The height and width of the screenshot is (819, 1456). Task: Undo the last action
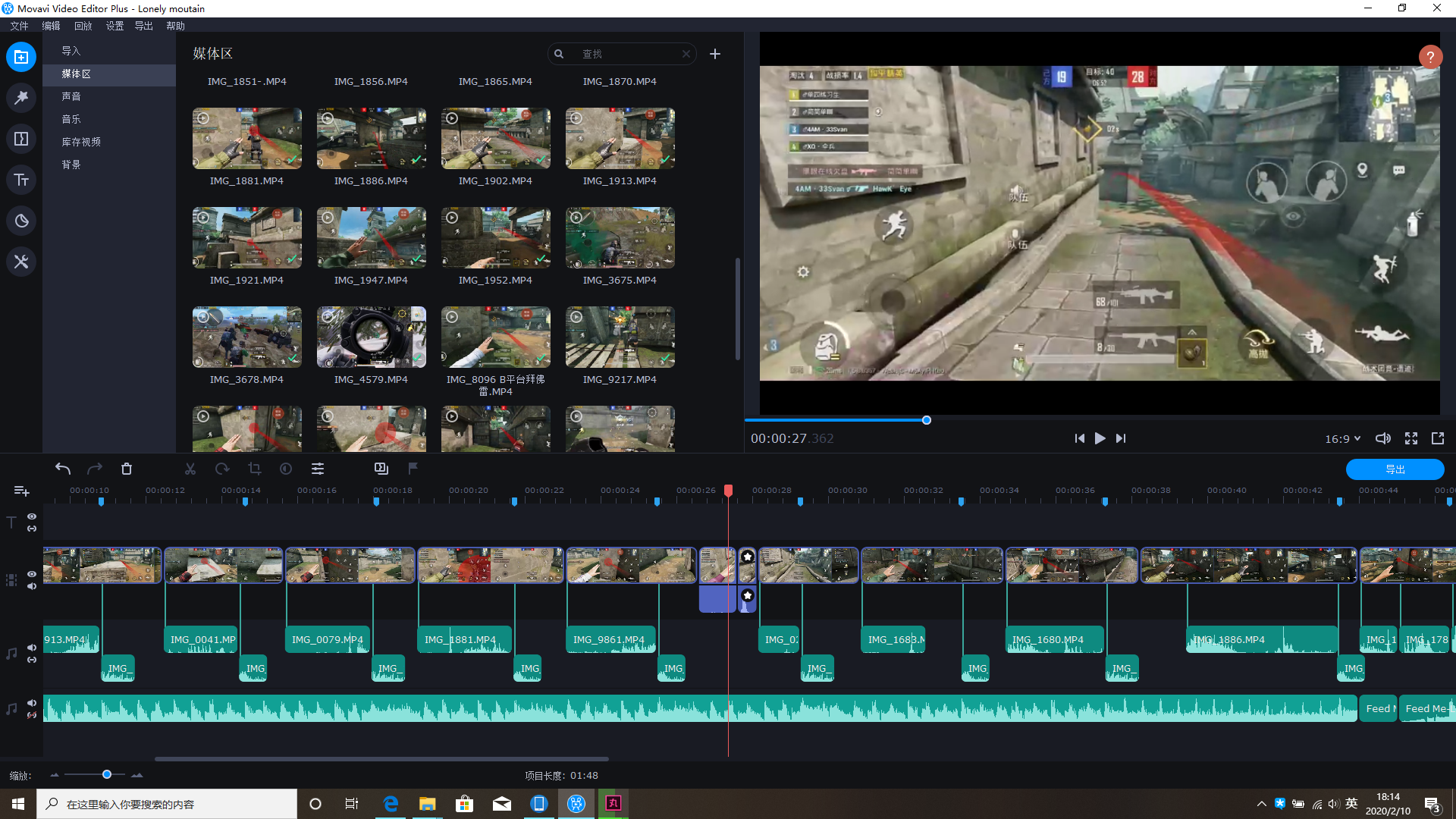(x=63, y=469)
